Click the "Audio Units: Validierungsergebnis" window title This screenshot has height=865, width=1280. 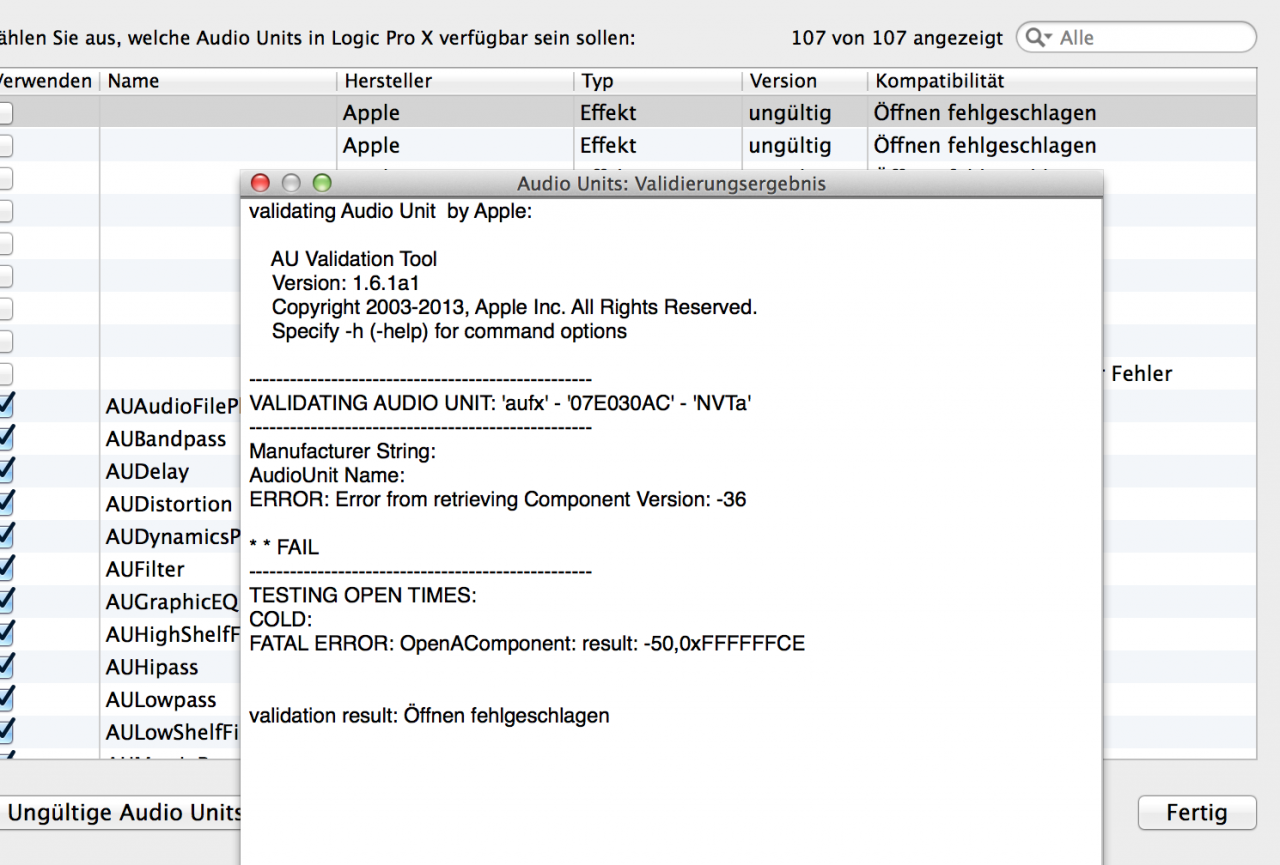[671, 184]
